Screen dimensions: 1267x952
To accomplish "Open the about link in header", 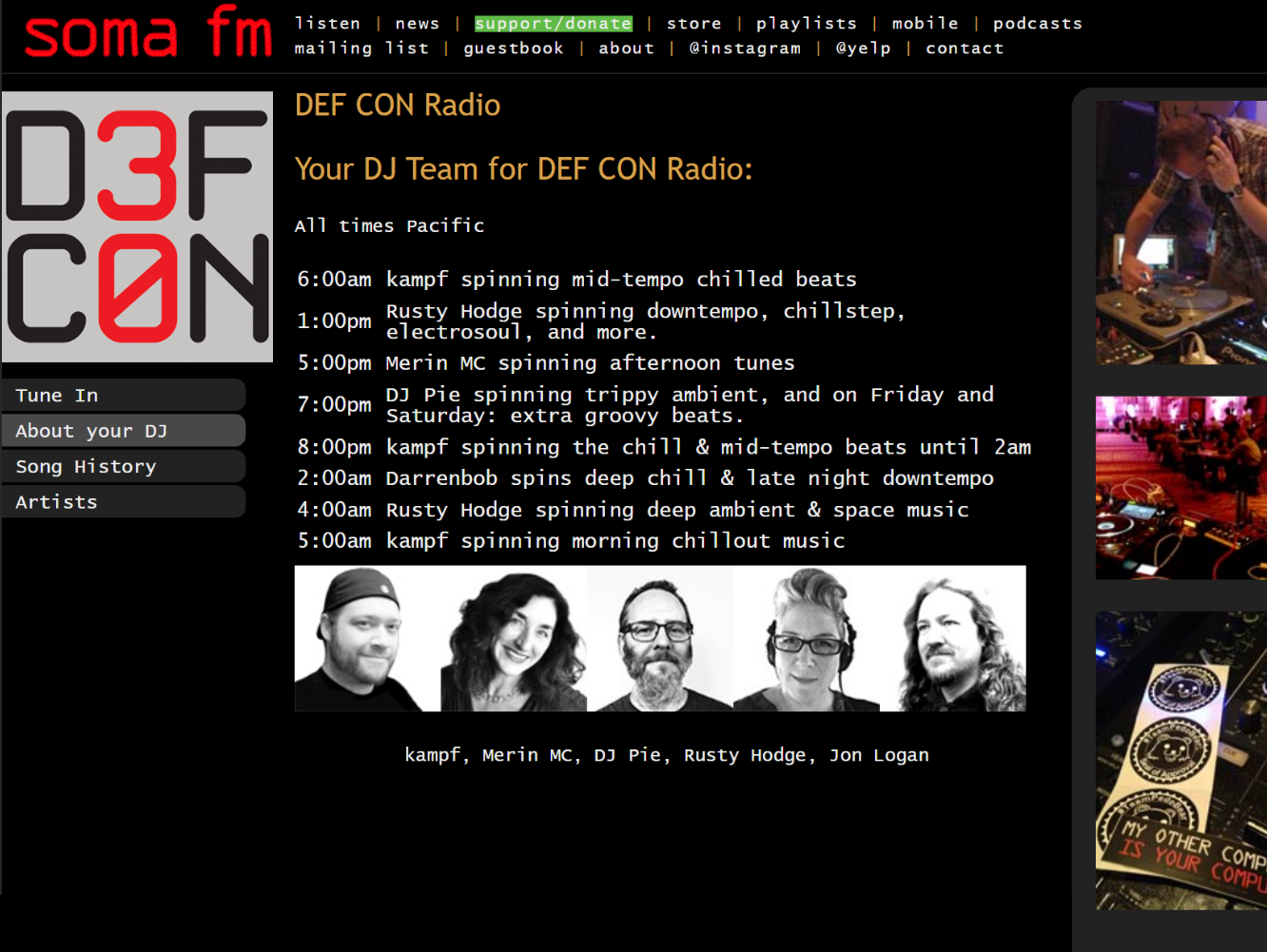I will [627, 48].
